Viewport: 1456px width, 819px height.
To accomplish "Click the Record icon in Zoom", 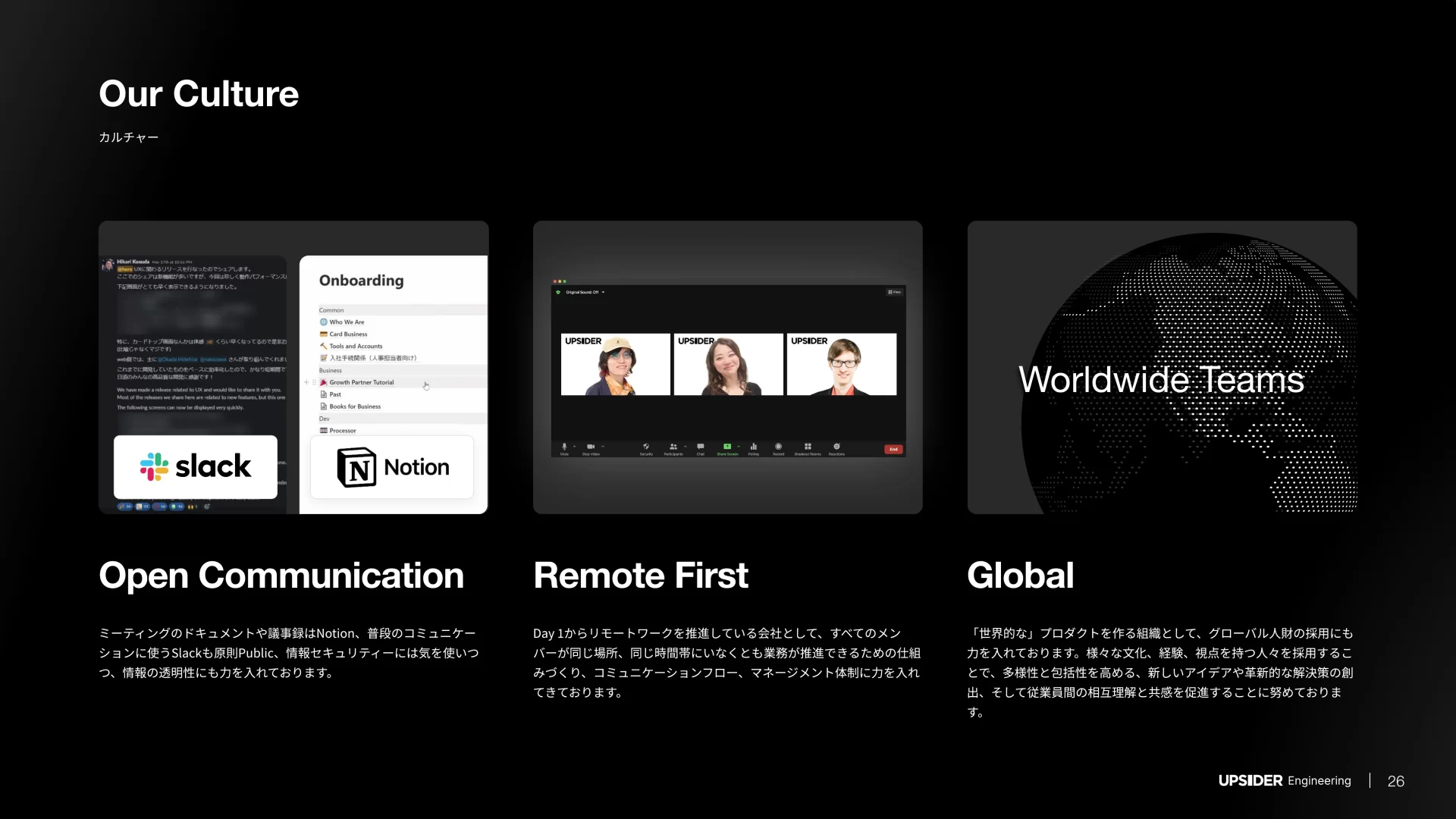I will [778, 447].
